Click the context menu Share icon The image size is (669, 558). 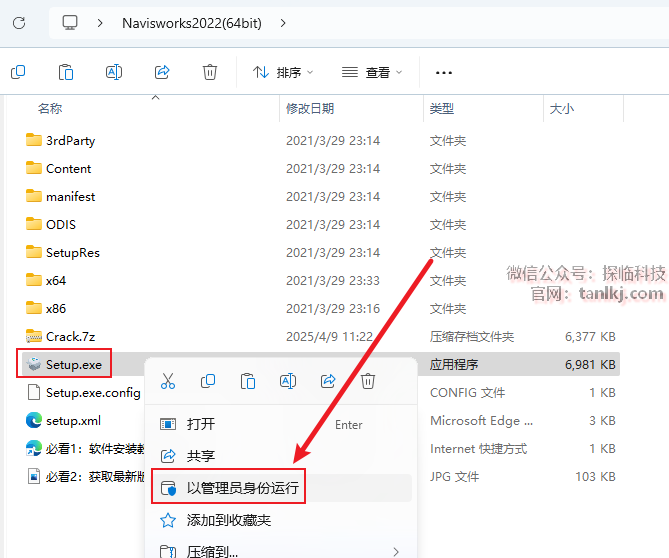tap(328, 381)
